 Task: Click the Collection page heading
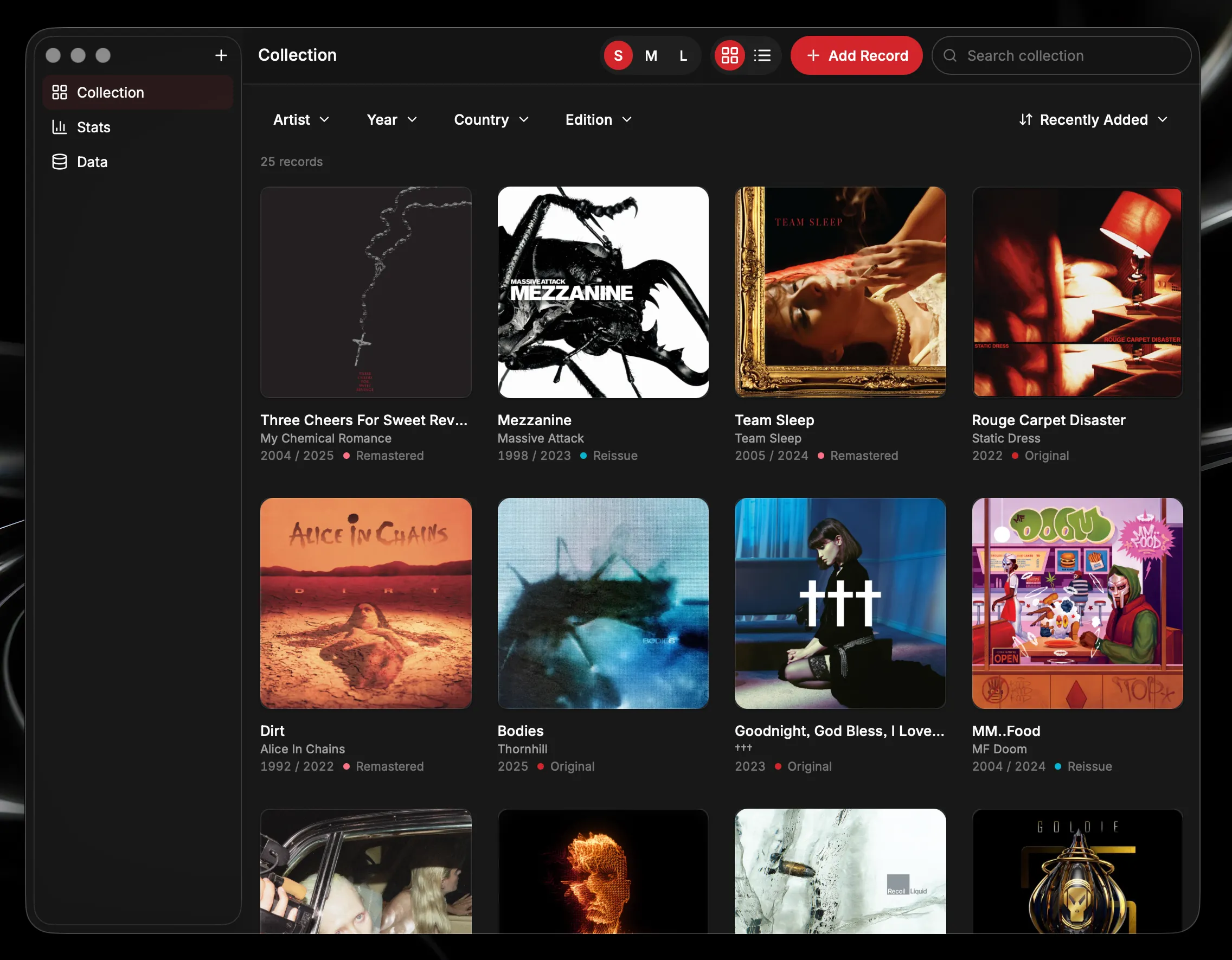pyautogui.click(x=297, y=55)
